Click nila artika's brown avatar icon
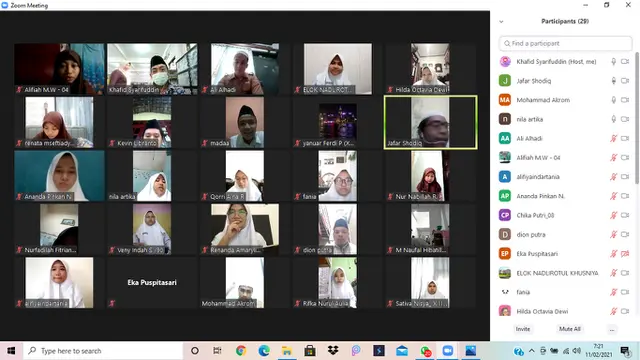 (x=505, y=119)
